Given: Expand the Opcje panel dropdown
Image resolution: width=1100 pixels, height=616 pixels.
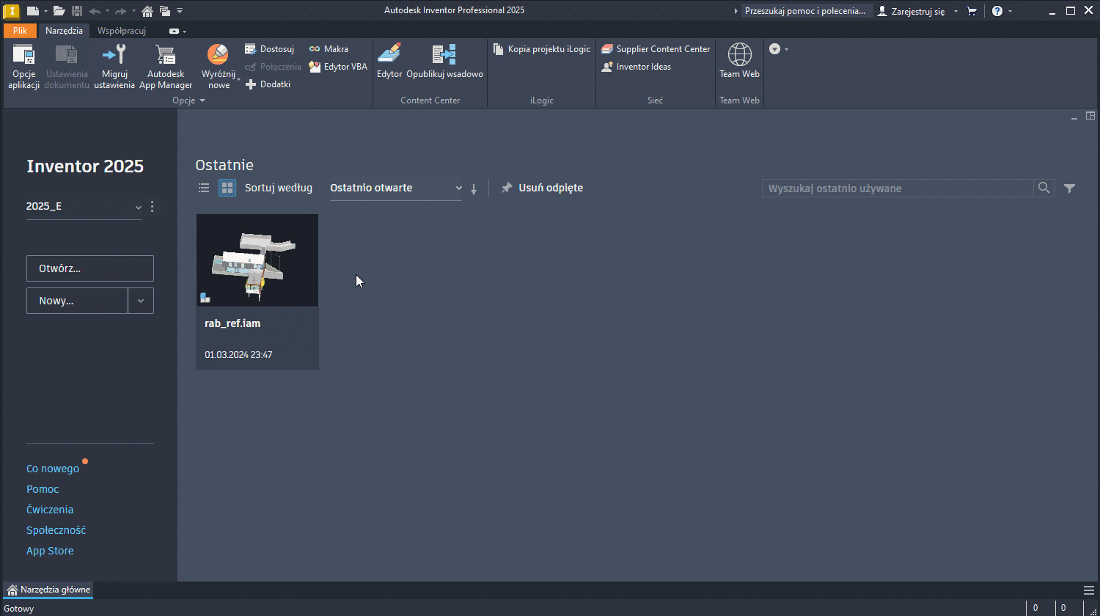Looking at the screenshot, I should (189, 100).
